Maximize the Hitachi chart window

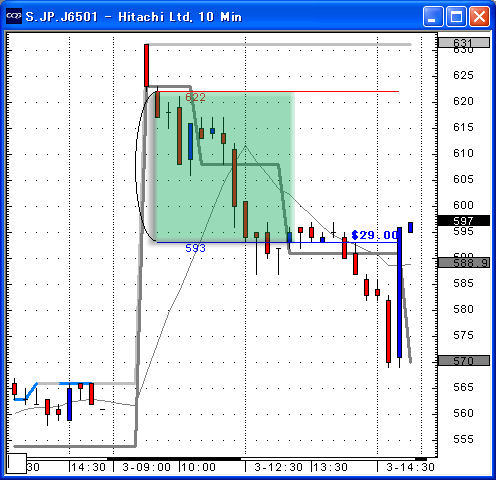[456, 16]
